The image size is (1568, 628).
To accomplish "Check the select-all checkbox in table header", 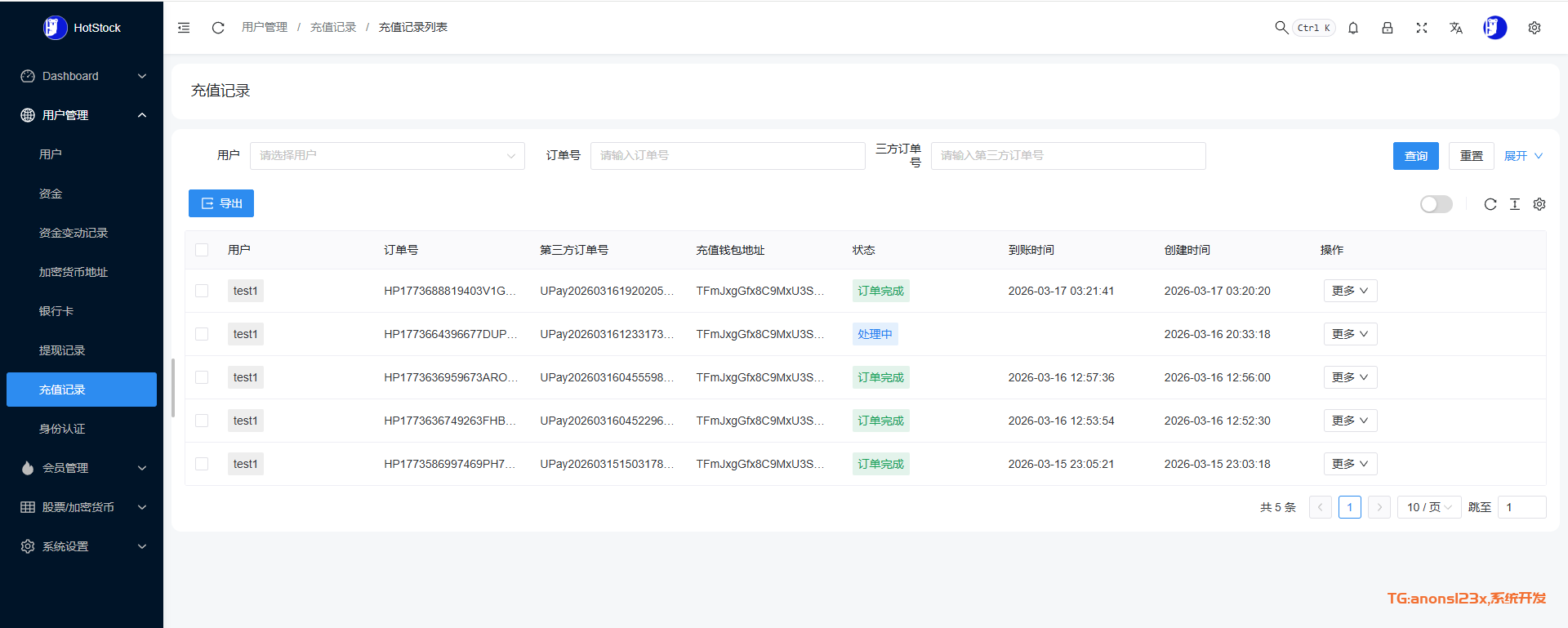I will pyautogui.click(x=202, y=250).
